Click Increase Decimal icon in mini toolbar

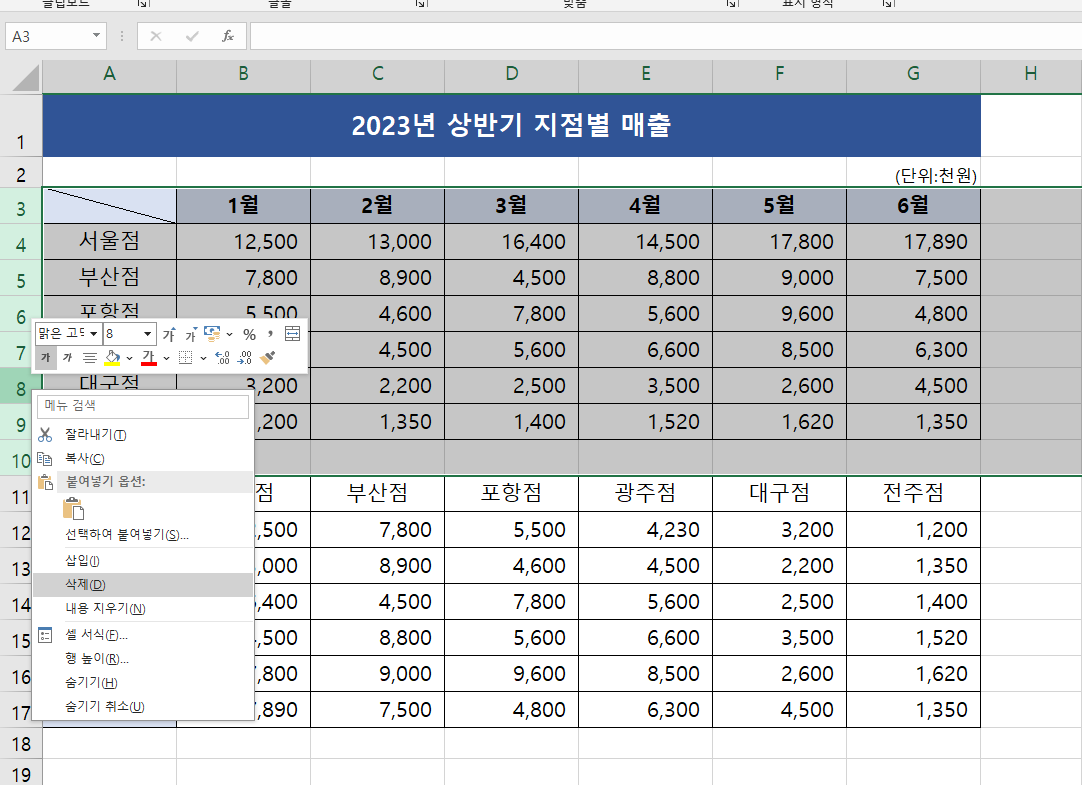pyautogui.click(x=222, y=357)
